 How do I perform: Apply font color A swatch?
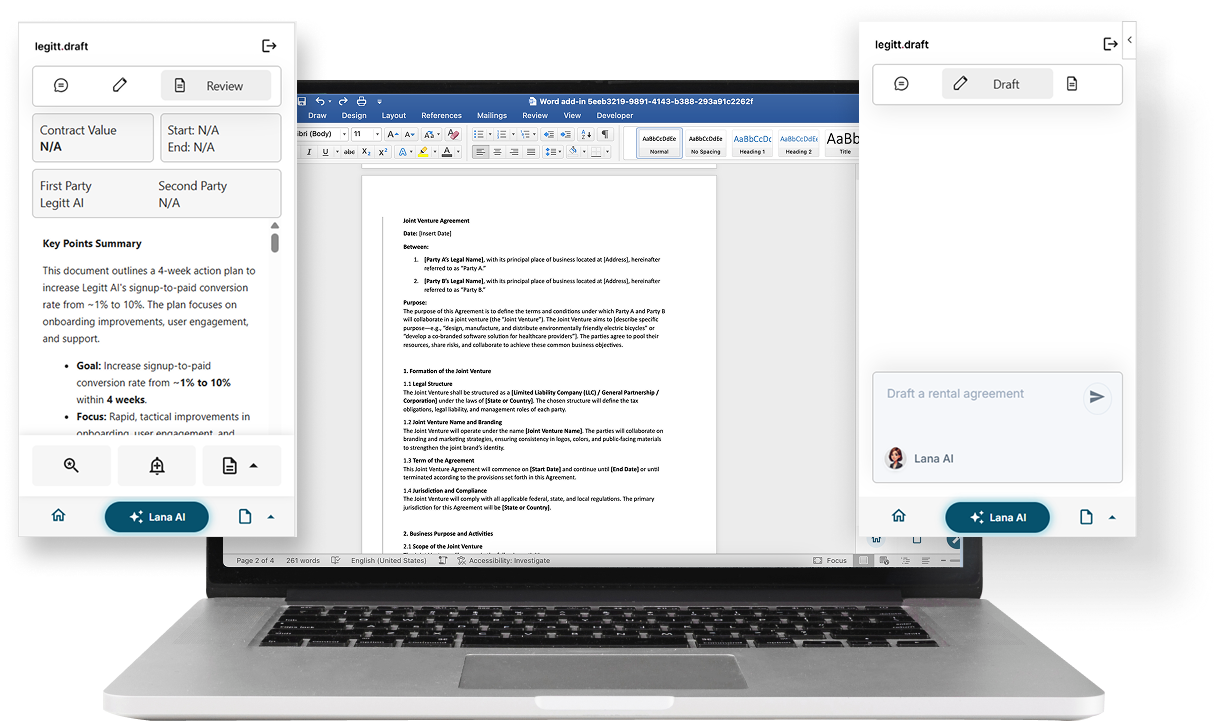pyautogui.click(x=447, y=152)
